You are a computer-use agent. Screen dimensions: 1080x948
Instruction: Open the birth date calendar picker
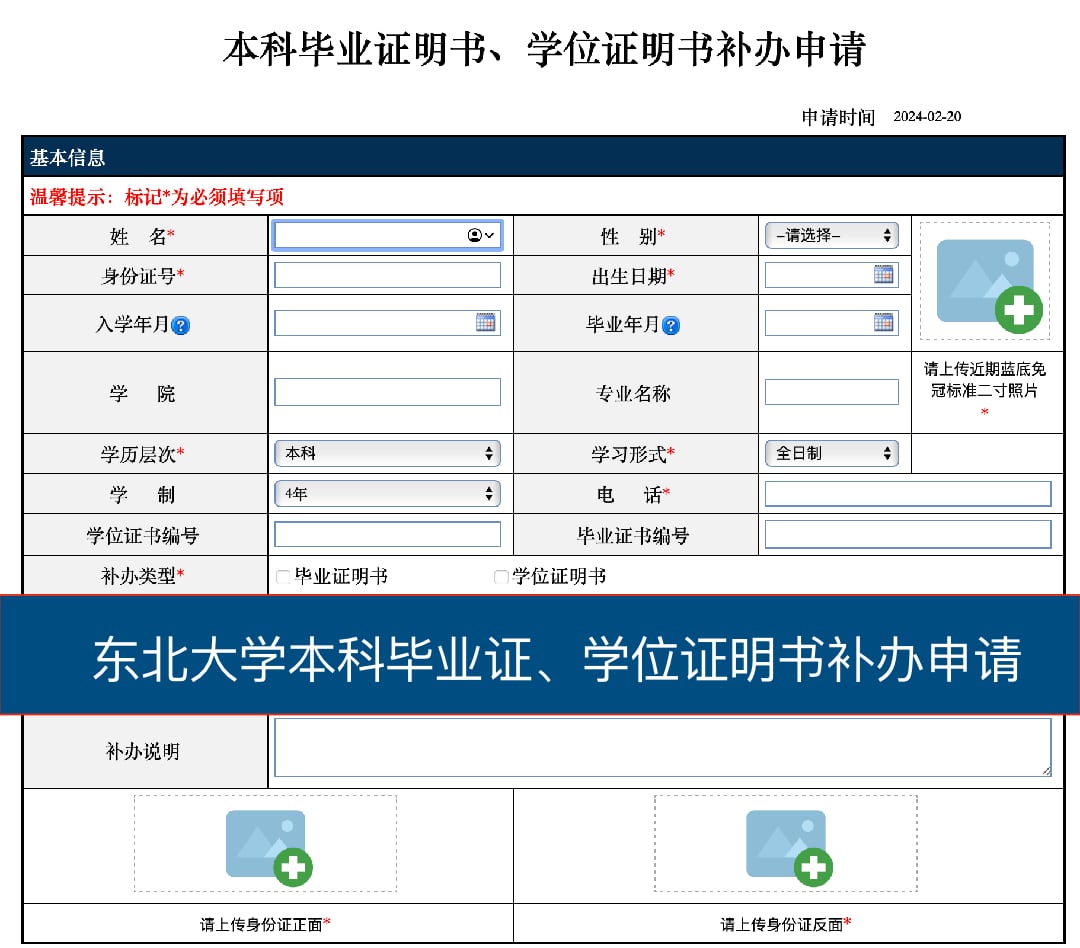point(883,275)
